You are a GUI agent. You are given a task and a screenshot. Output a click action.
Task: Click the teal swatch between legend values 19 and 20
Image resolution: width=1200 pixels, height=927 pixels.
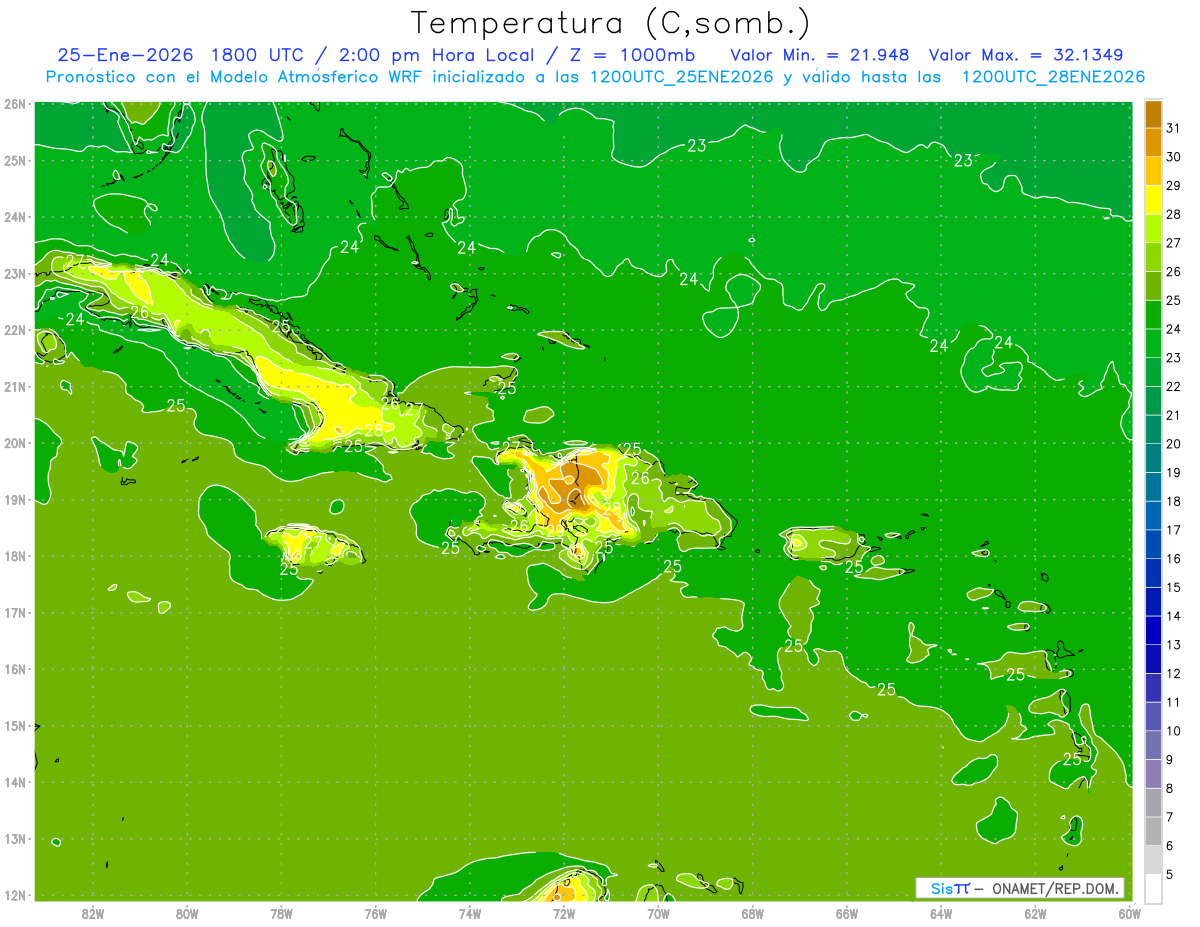pyautogui.click(x=1153, y=458)
